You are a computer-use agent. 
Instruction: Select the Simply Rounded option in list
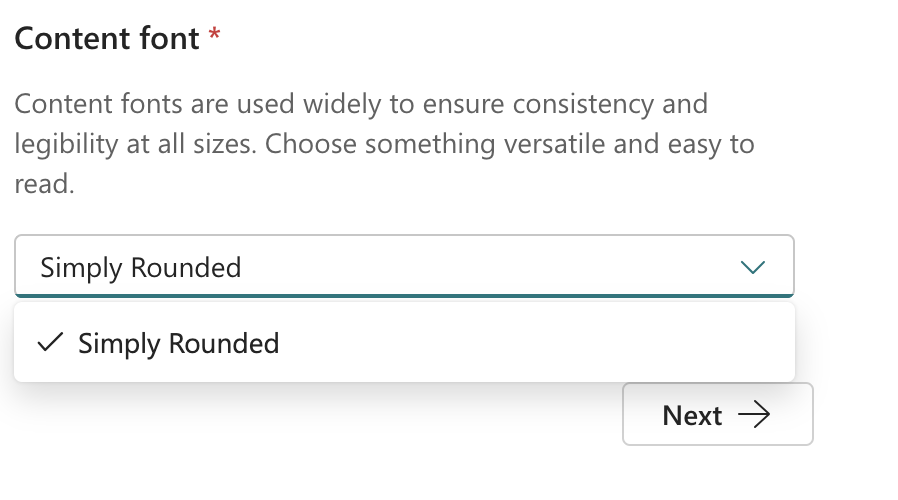(x=178, y=344)
